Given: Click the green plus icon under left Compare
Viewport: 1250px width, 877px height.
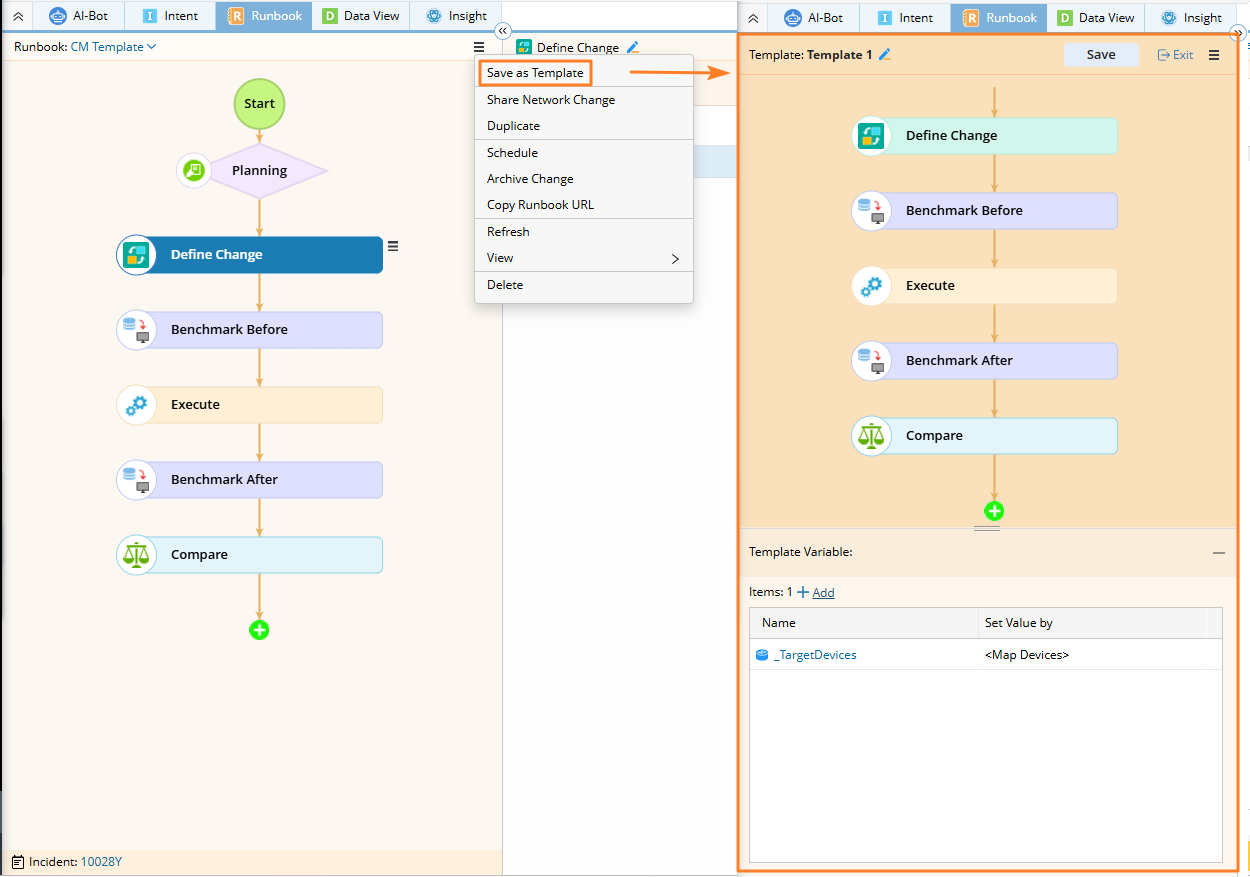Looking at the screenshot, I should click(x=259, y=629).
